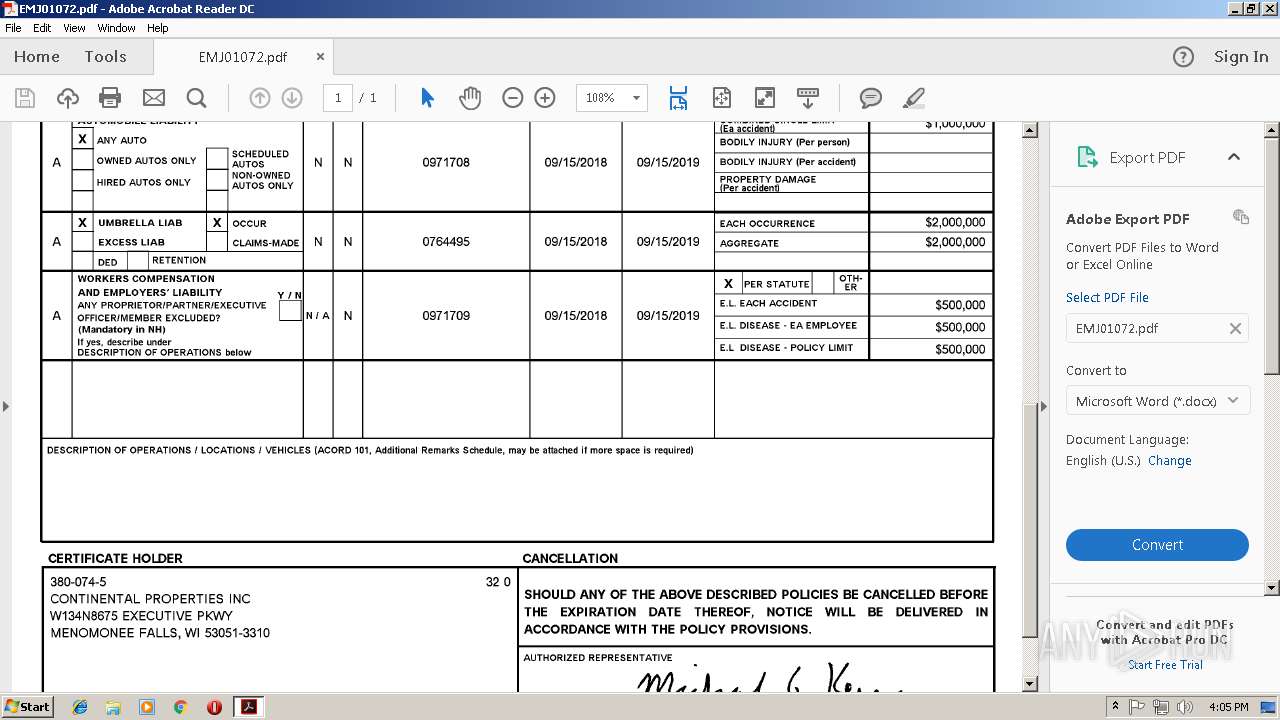The image size is (1280, 720).
Task: Add a comment with bubble icon
Action: [x=871, y=98]
